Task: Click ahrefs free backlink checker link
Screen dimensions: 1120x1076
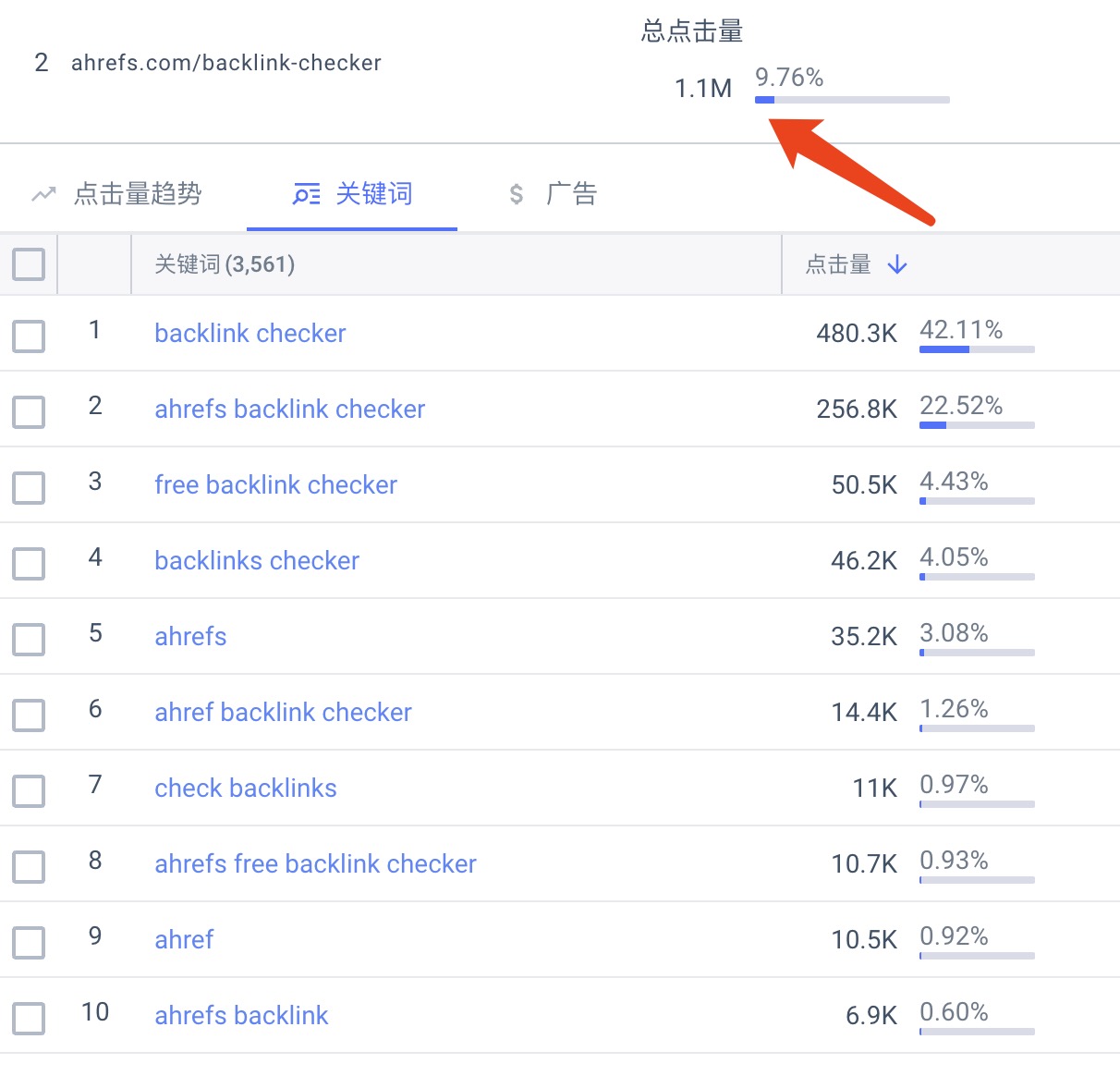Action: coord(316,864)
